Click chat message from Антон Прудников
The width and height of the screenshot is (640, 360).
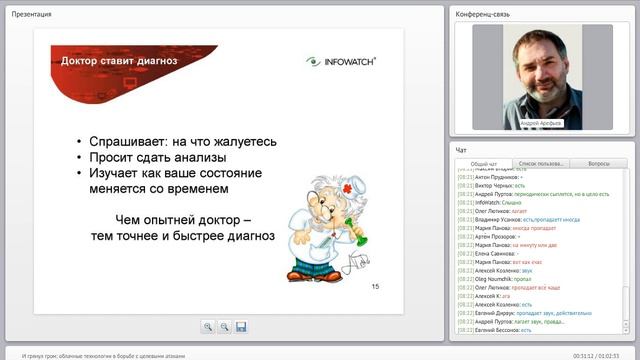click(490, 177)
